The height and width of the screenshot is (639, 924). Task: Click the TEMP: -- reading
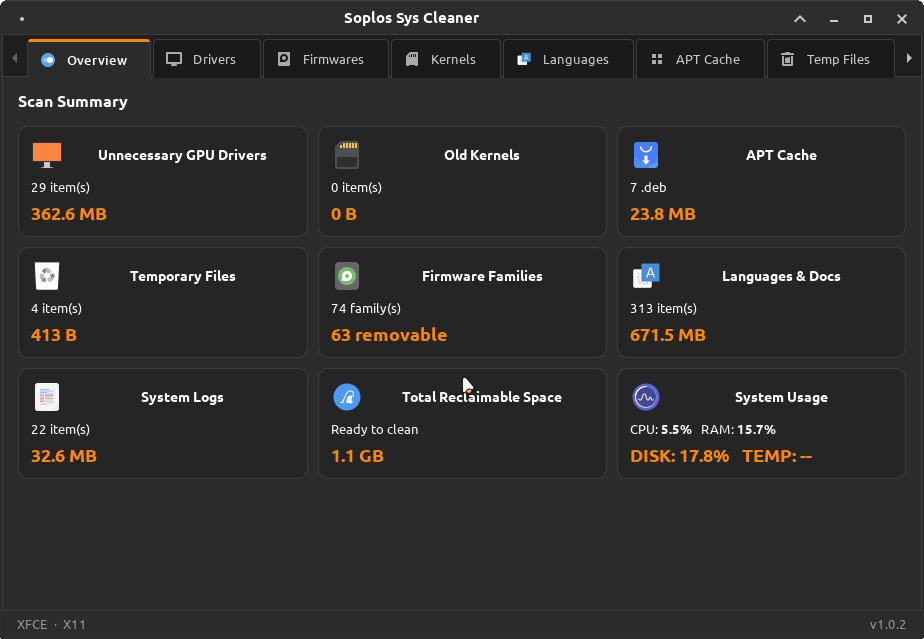coord(777,456)
